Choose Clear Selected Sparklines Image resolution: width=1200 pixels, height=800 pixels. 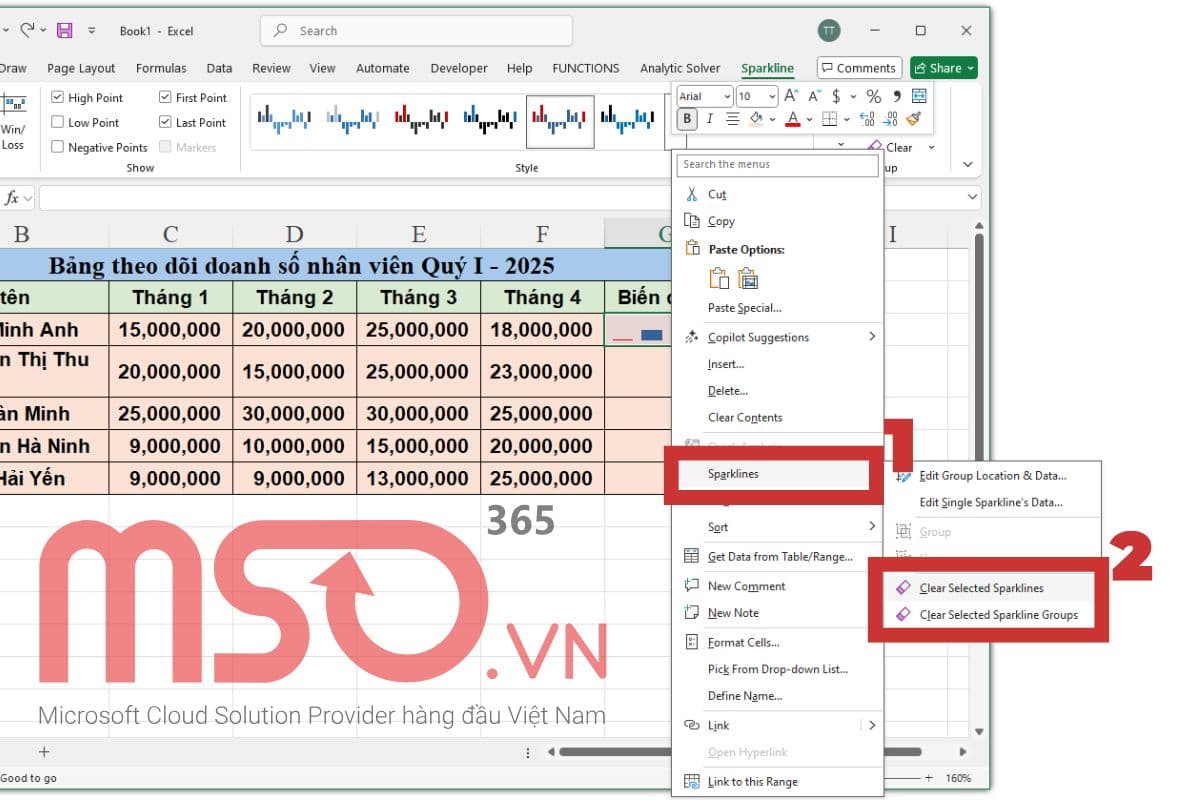(983, 588)
